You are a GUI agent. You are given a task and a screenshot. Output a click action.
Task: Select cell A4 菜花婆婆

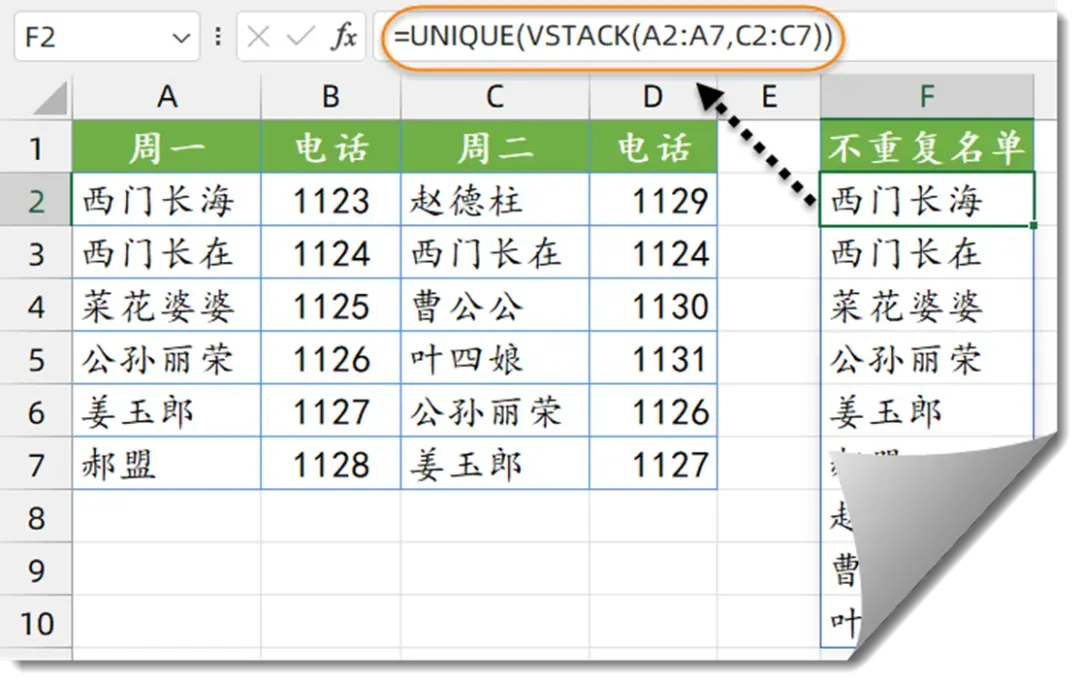pos(167,306)
